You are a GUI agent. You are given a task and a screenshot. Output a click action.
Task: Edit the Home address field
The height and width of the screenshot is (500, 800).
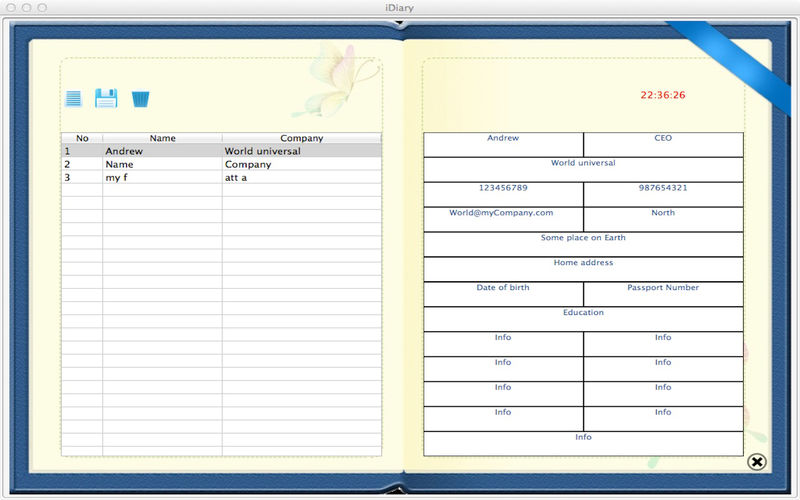(583, 269)
